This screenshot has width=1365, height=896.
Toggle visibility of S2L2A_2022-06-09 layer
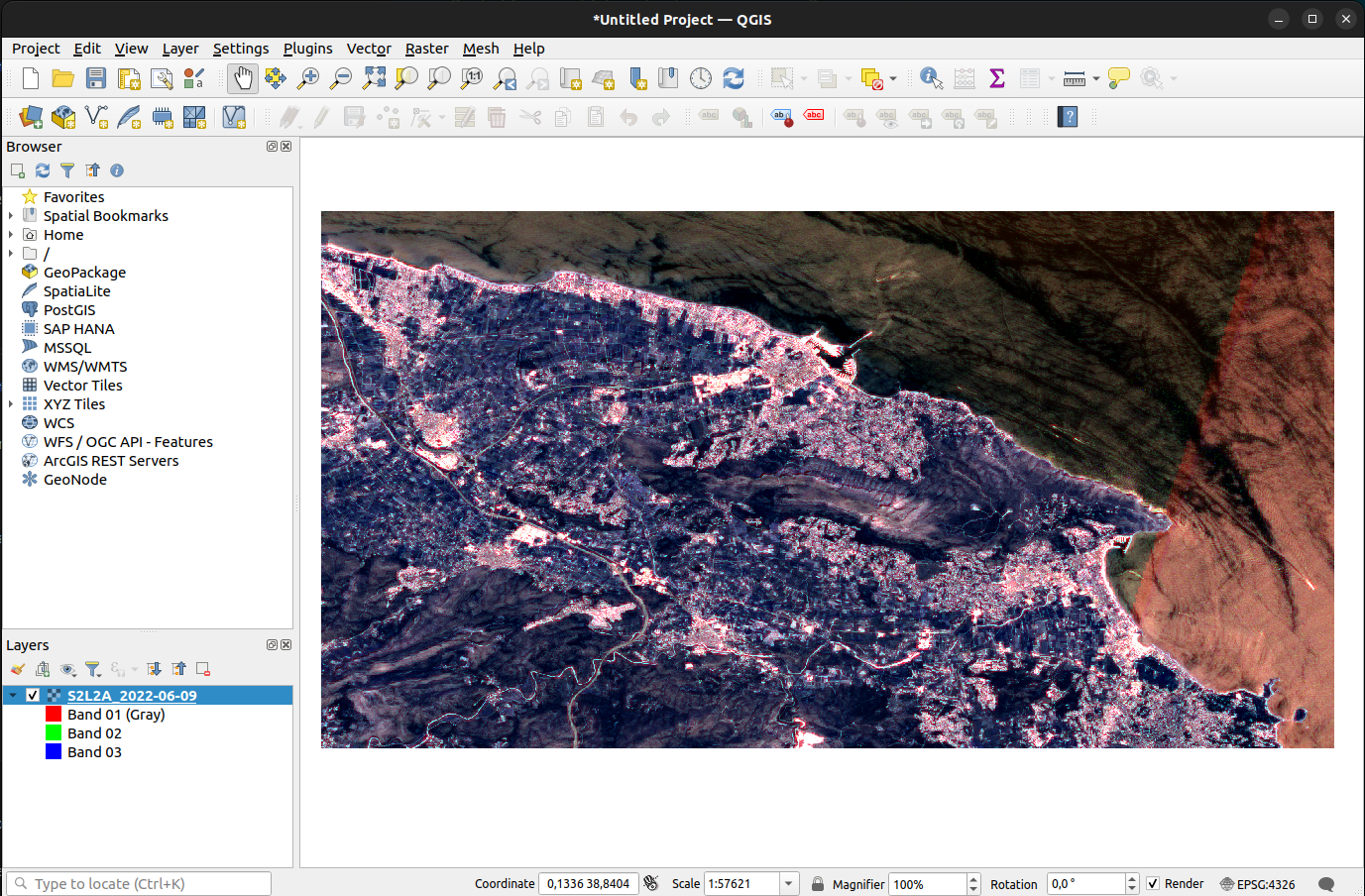click(33, 696)
